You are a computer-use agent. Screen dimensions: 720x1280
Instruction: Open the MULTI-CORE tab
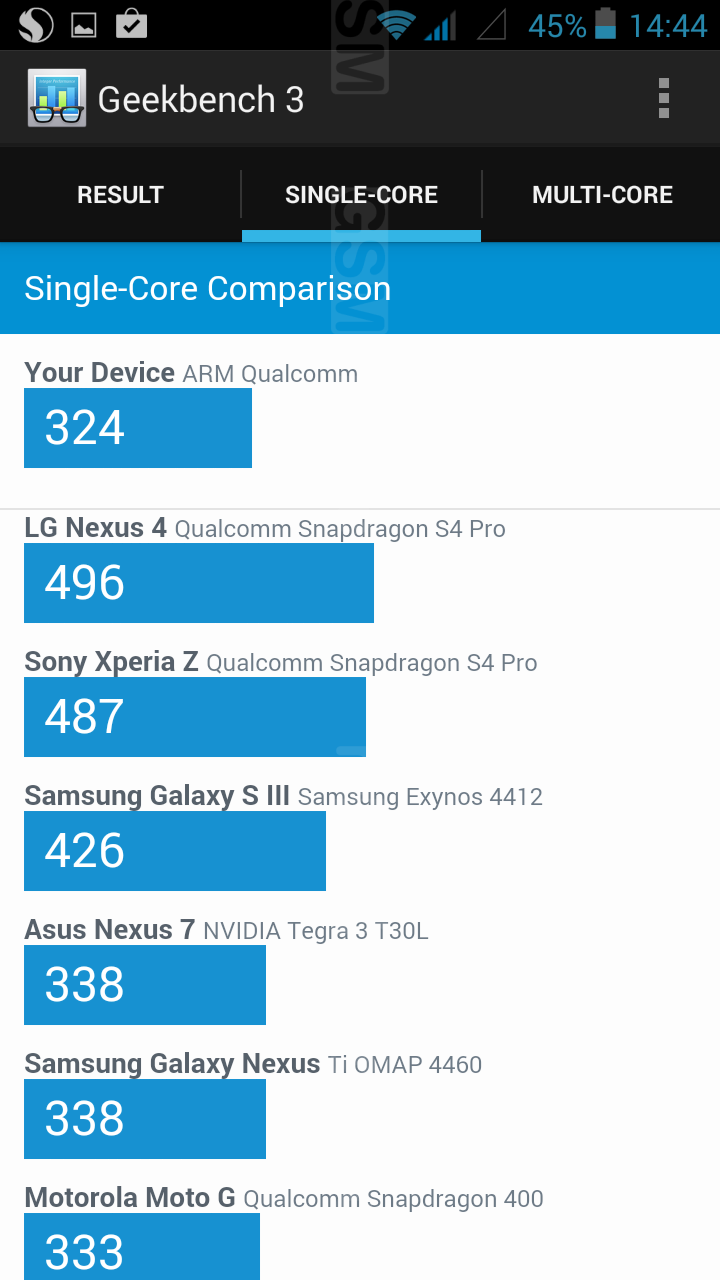(x=602, y=195)
